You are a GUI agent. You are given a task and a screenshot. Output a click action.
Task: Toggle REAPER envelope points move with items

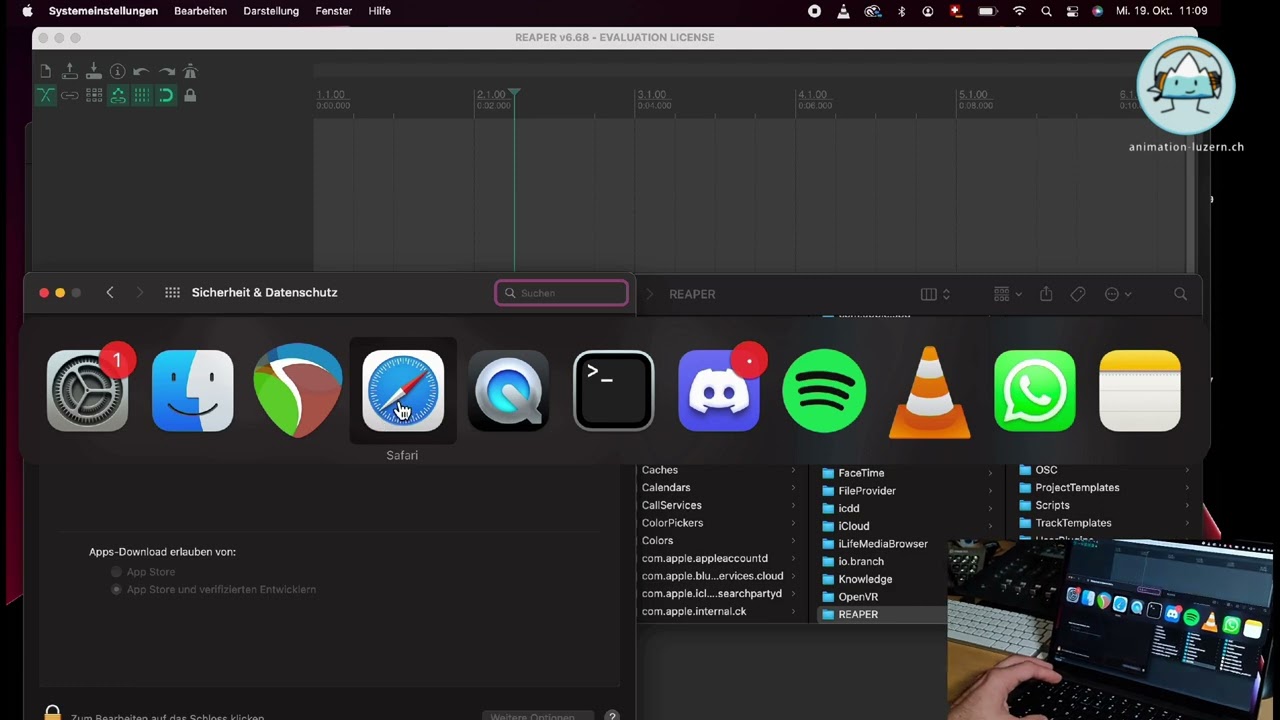pyautogui.click(x=118, y=95)
